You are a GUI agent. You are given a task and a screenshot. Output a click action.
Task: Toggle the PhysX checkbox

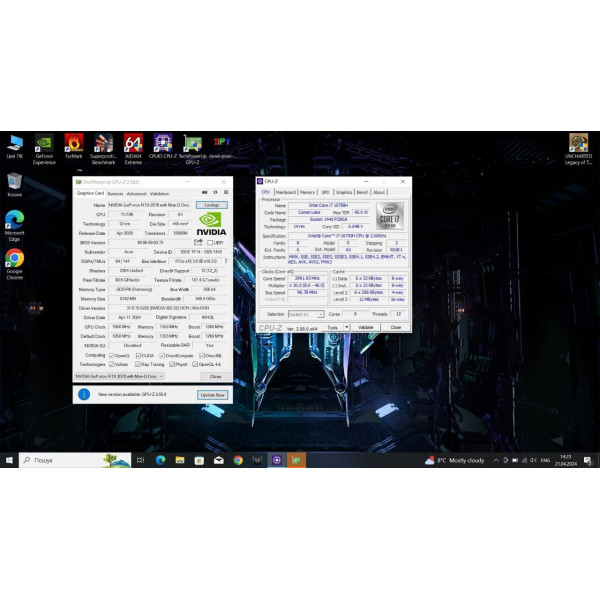click(x=172, y=364)
